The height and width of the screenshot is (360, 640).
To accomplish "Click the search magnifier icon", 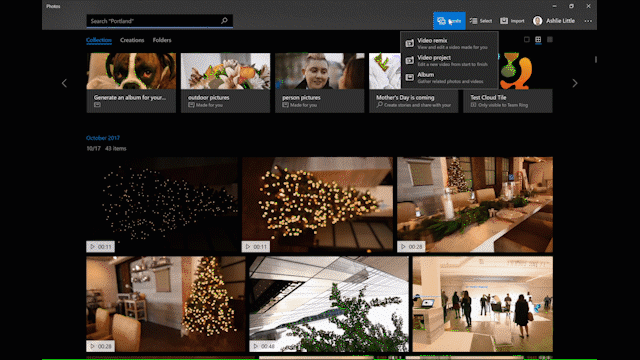I will click(224, 21).
